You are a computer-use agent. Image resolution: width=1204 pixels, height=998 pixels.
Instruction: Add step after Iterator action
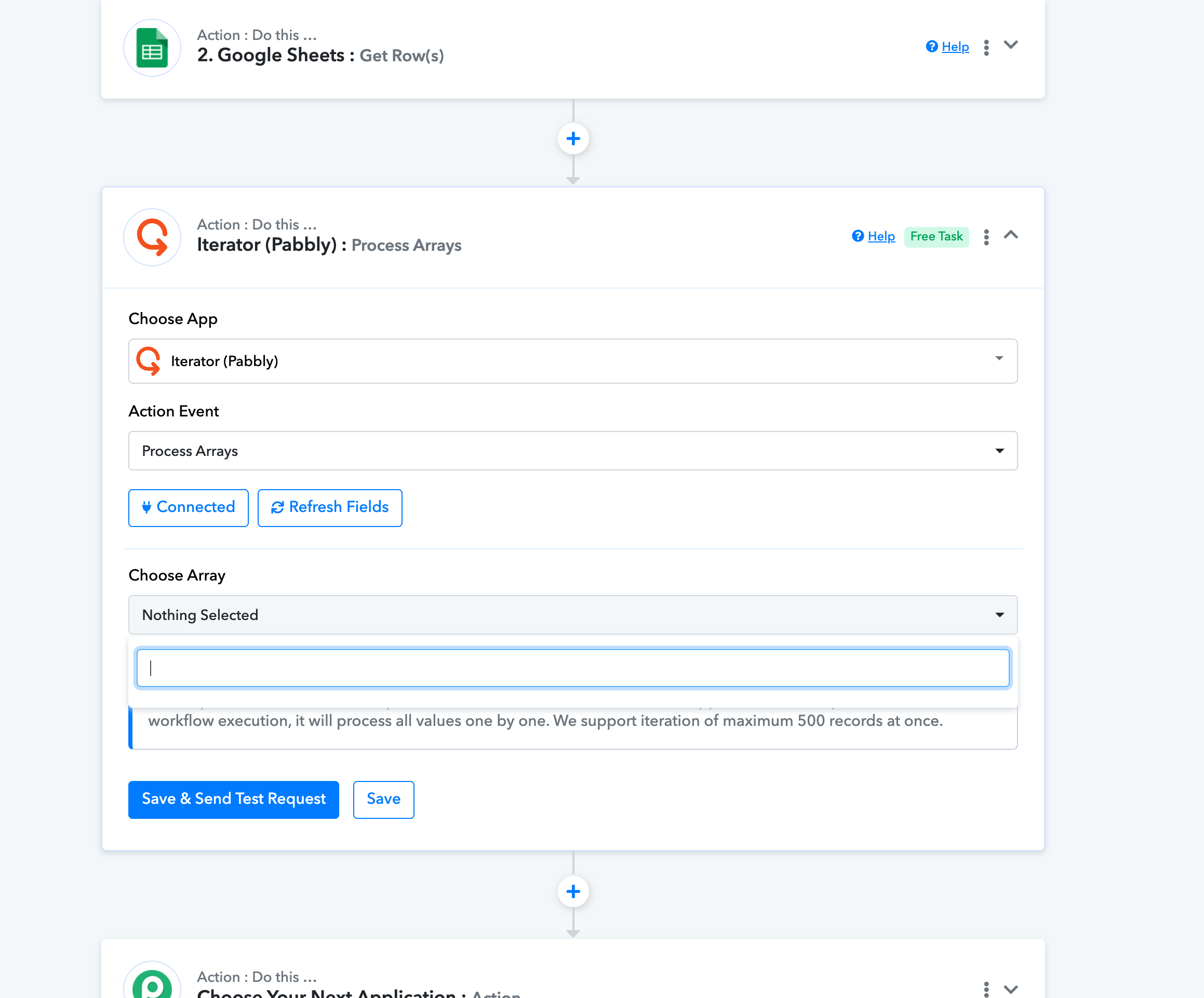click(x=573, y=892)
